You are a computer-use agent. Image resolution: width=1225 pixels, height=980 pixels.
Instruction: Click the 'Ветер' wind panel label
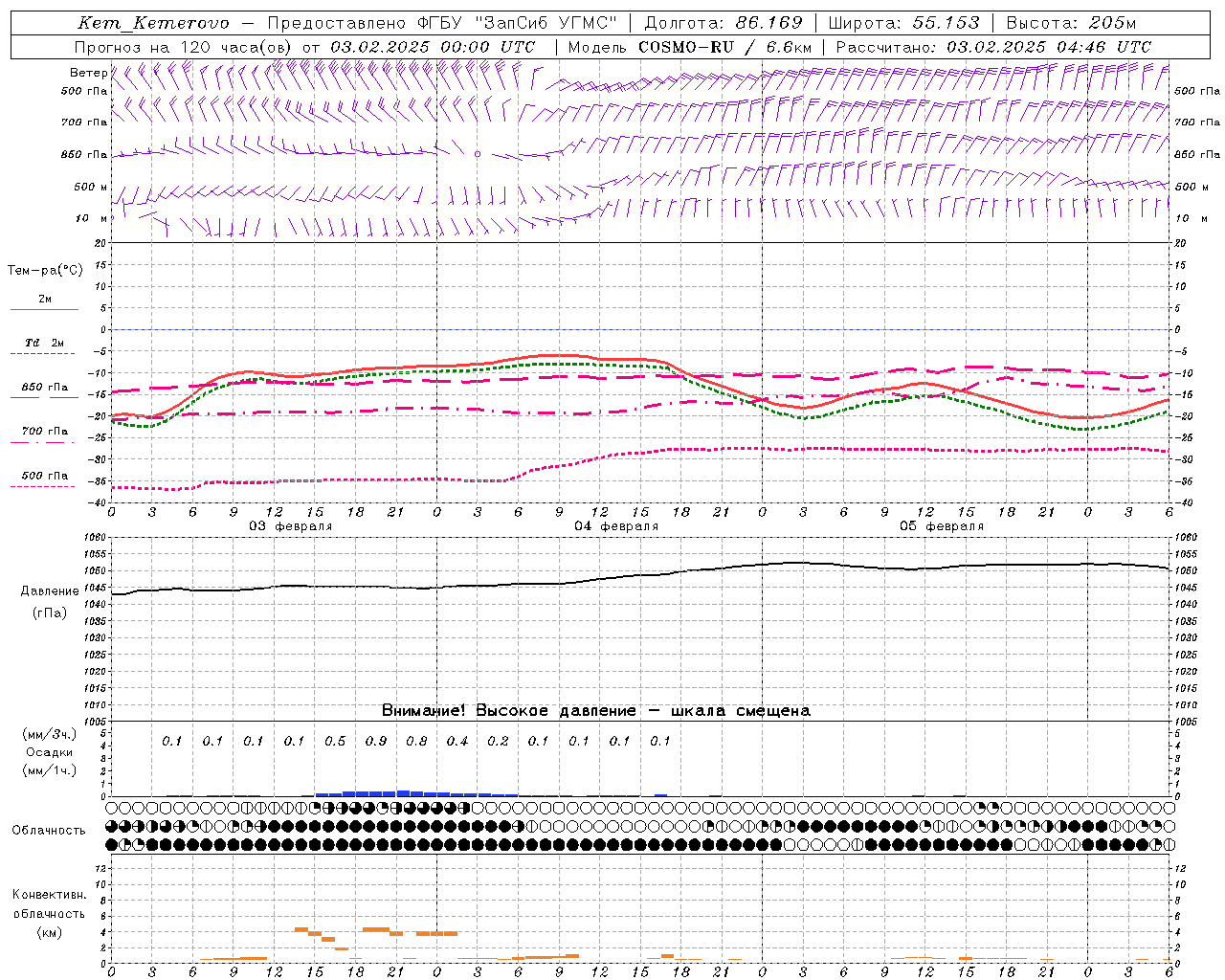pos(88,73)
